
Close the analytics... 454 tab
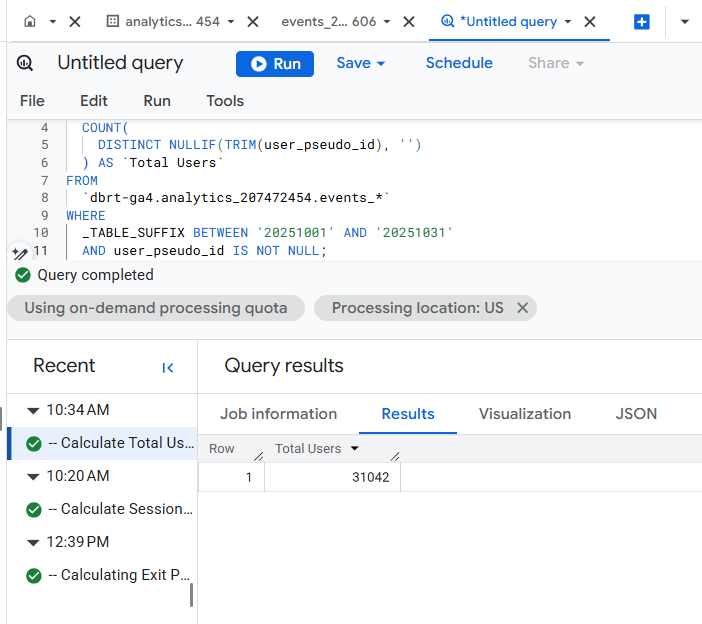pos(253,21)
